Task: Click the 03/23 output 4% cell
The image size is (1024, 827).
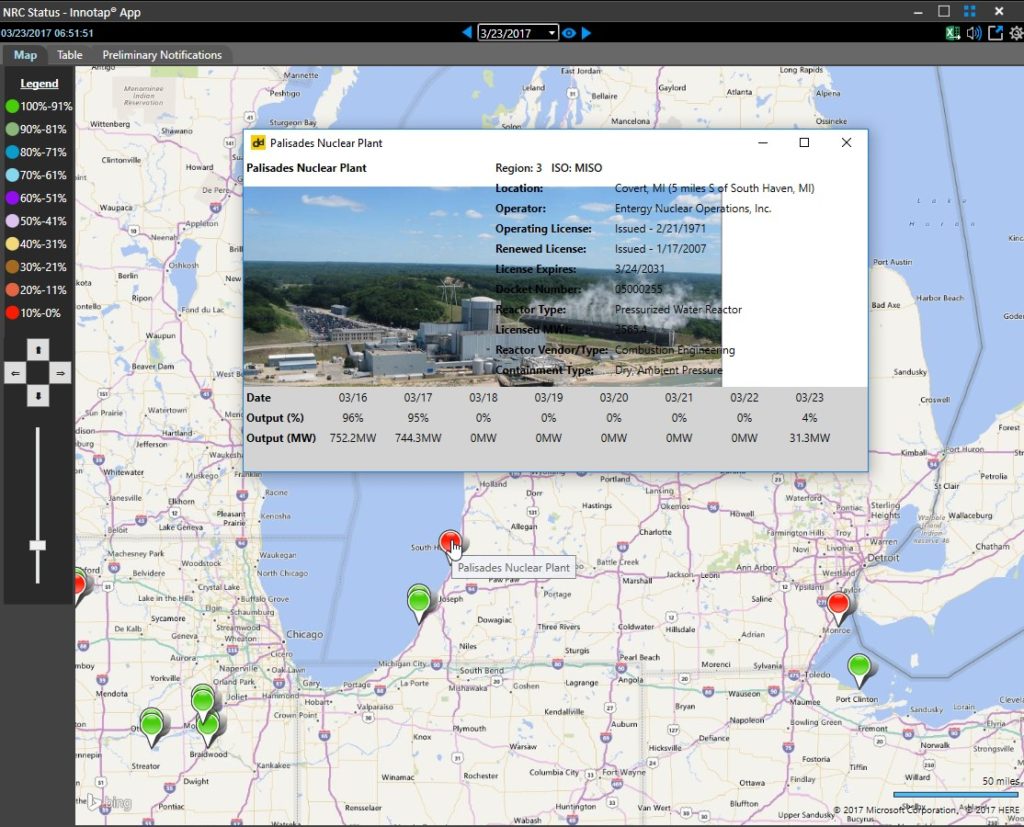Action: point(809,417)
